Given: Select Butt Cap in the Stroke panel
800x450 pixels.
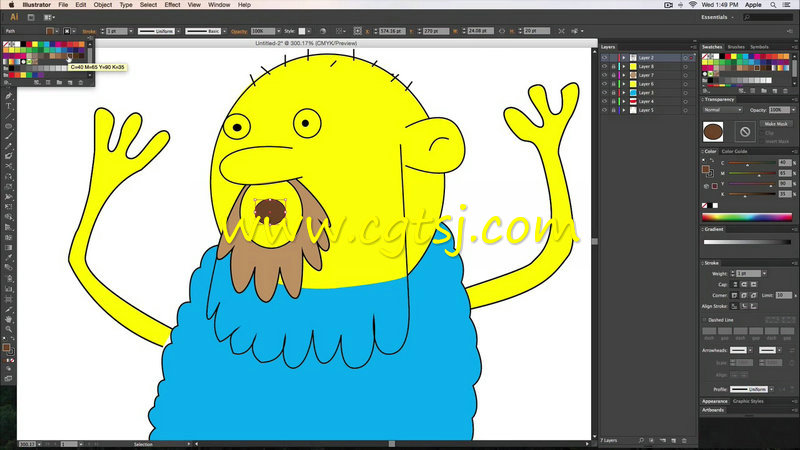Looking at the screenshot, I should (x=735, y=284).
